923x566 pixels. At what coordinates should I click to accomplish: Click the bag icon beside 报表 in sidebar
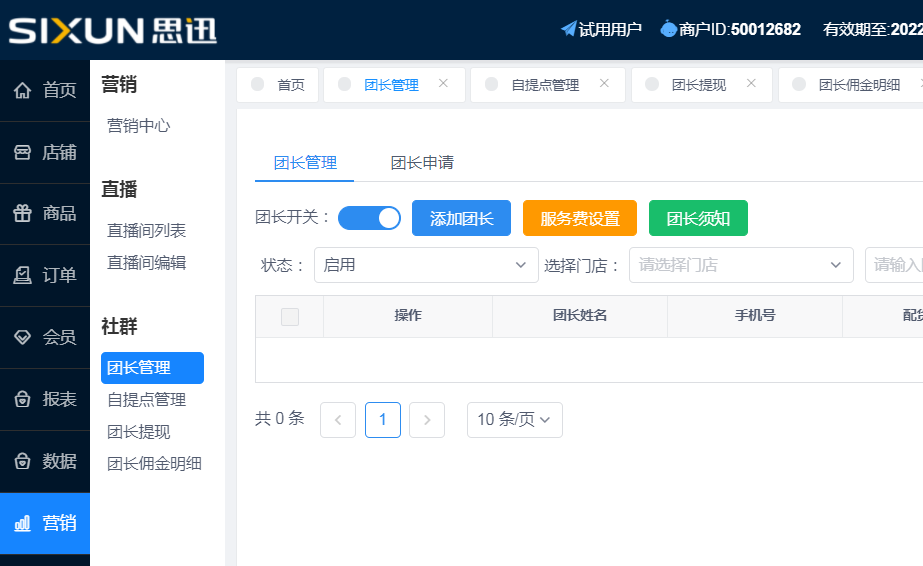tap(22, 399)
